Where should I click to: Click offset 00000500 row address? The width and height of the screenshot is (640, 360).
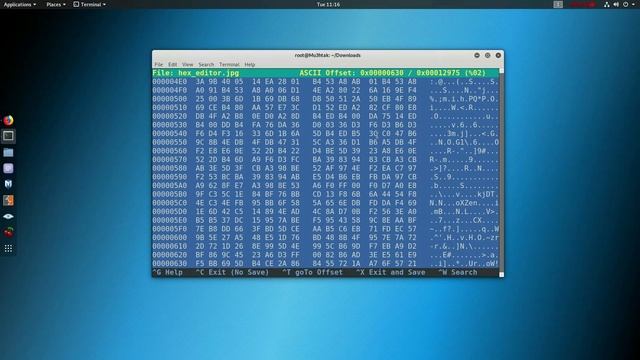pyautogui.click(x=170, y=99)
